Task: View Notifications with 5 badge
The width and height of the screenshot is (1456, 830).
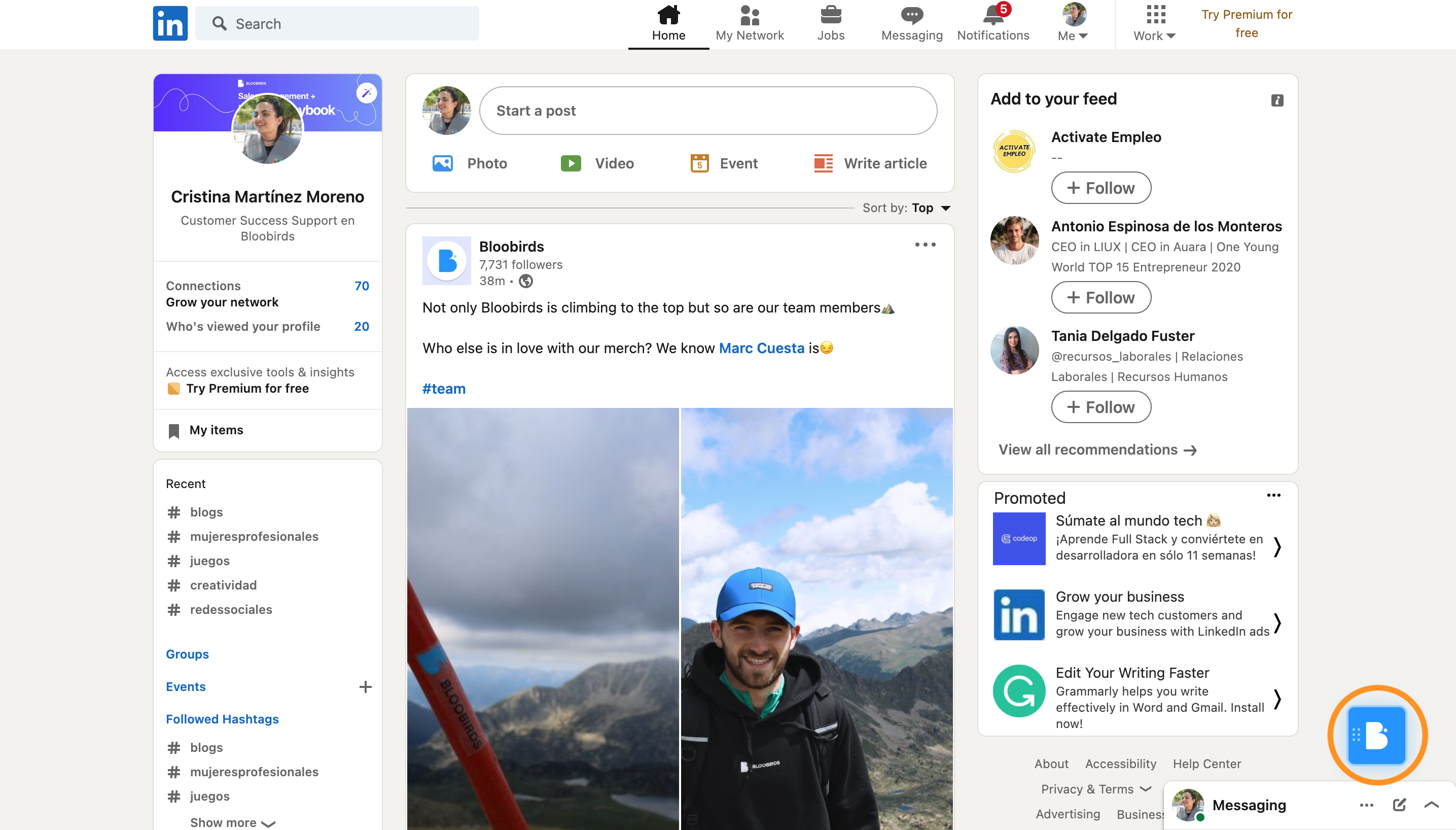Action: (993, 24)
